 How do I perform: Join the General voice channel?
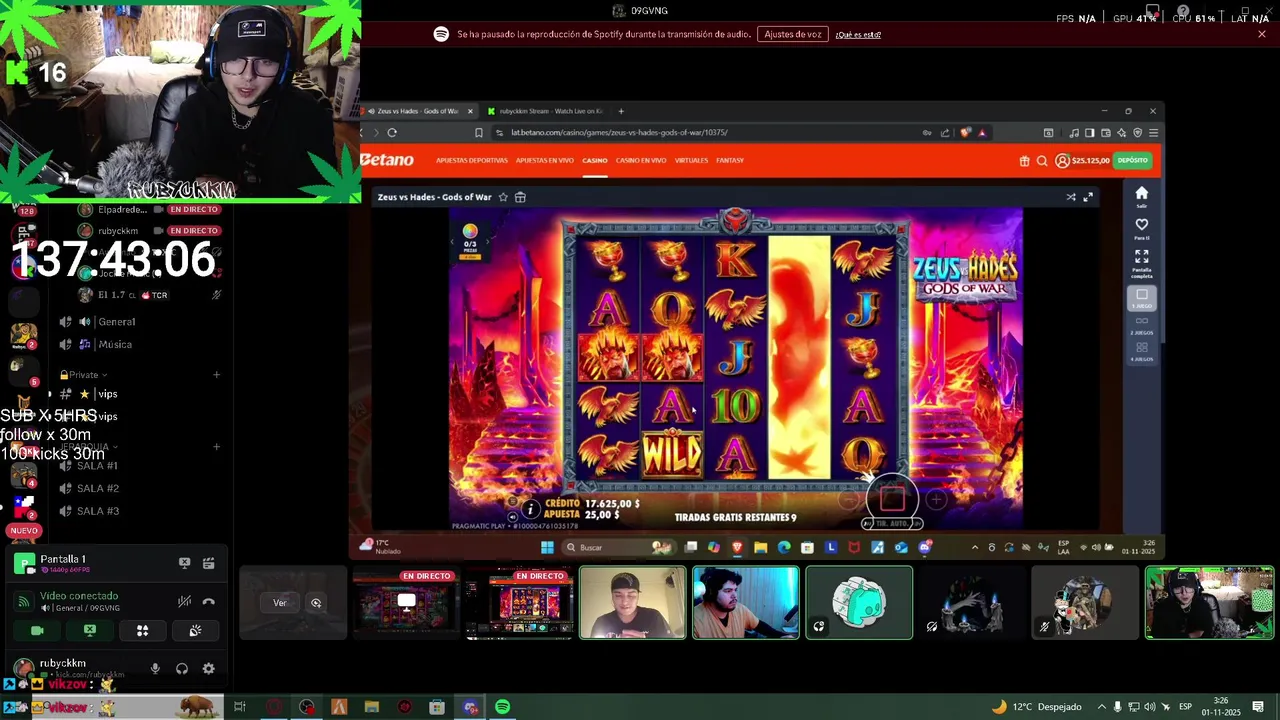[x=116, y=322]
